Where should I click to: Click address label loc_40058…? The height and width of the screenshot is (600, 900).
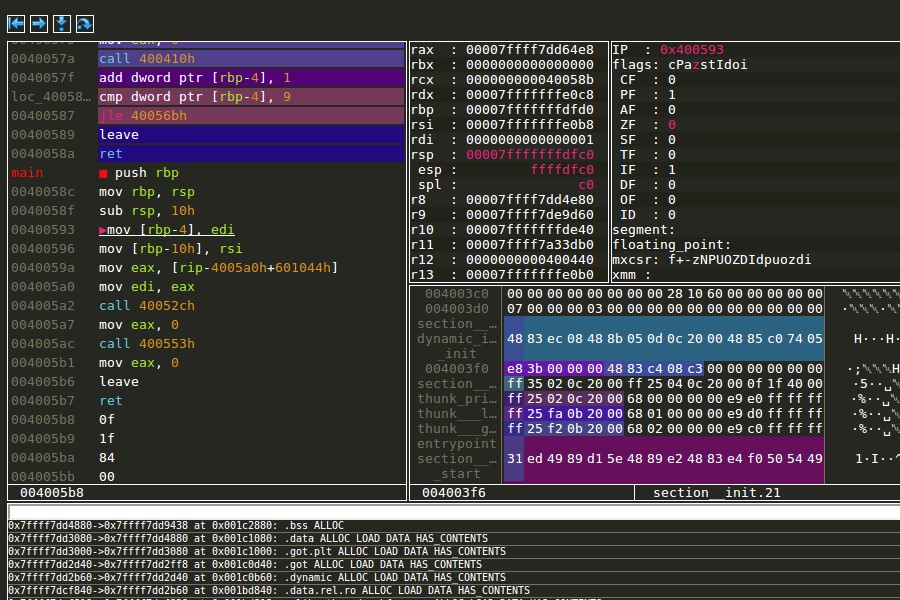click(51, 96)
